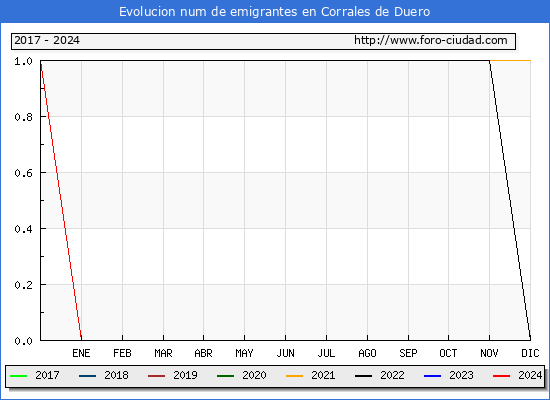Screen dimensions: 550x400
Task: Click the NOV month axis label
Action: click(x=489, y=353)
